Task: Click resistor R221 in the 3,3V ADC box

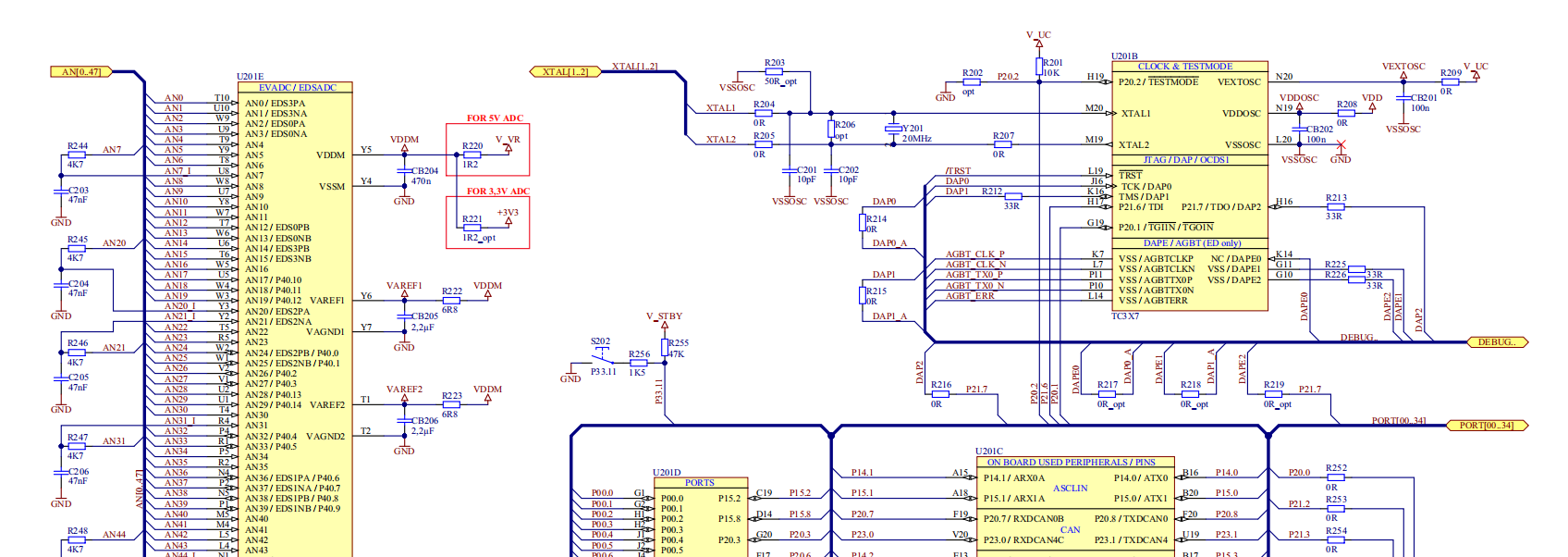Action: pos(472,229)
